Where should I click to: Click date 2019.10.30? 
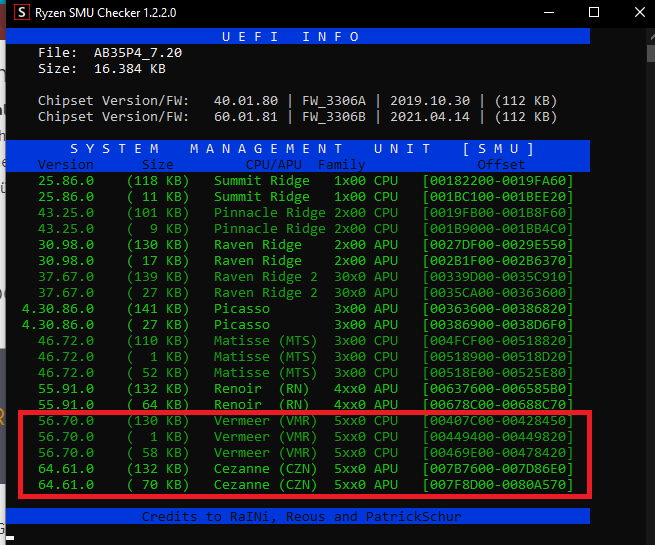430,101
